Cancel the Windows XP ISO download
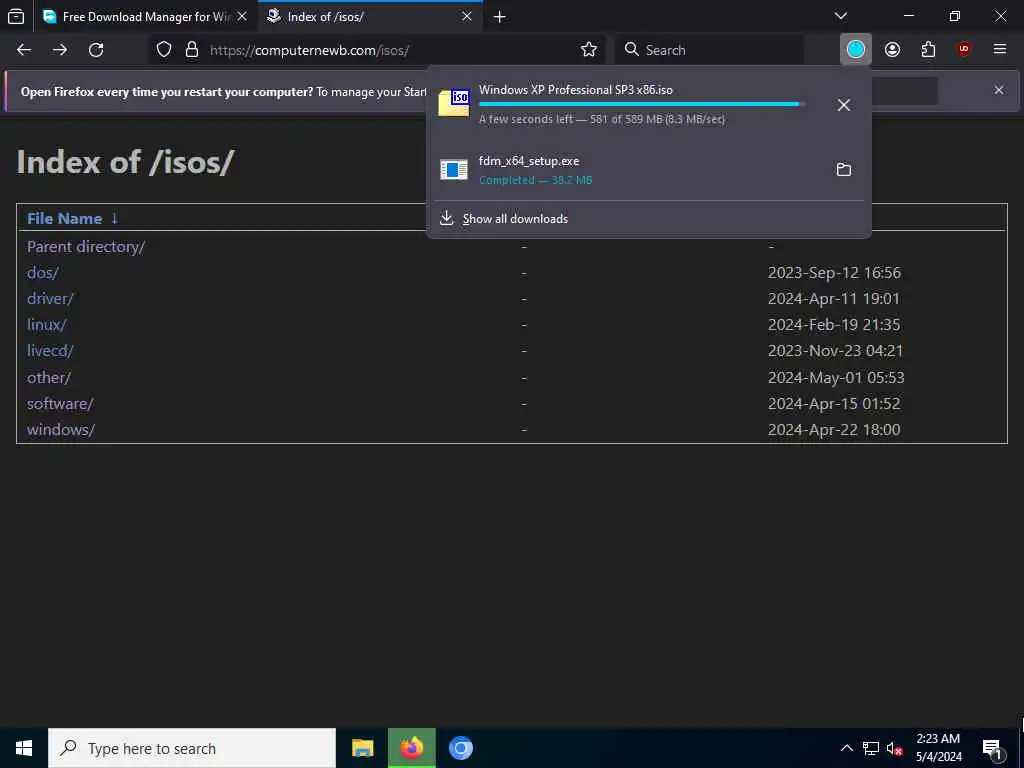 click(x=844, y=104)
